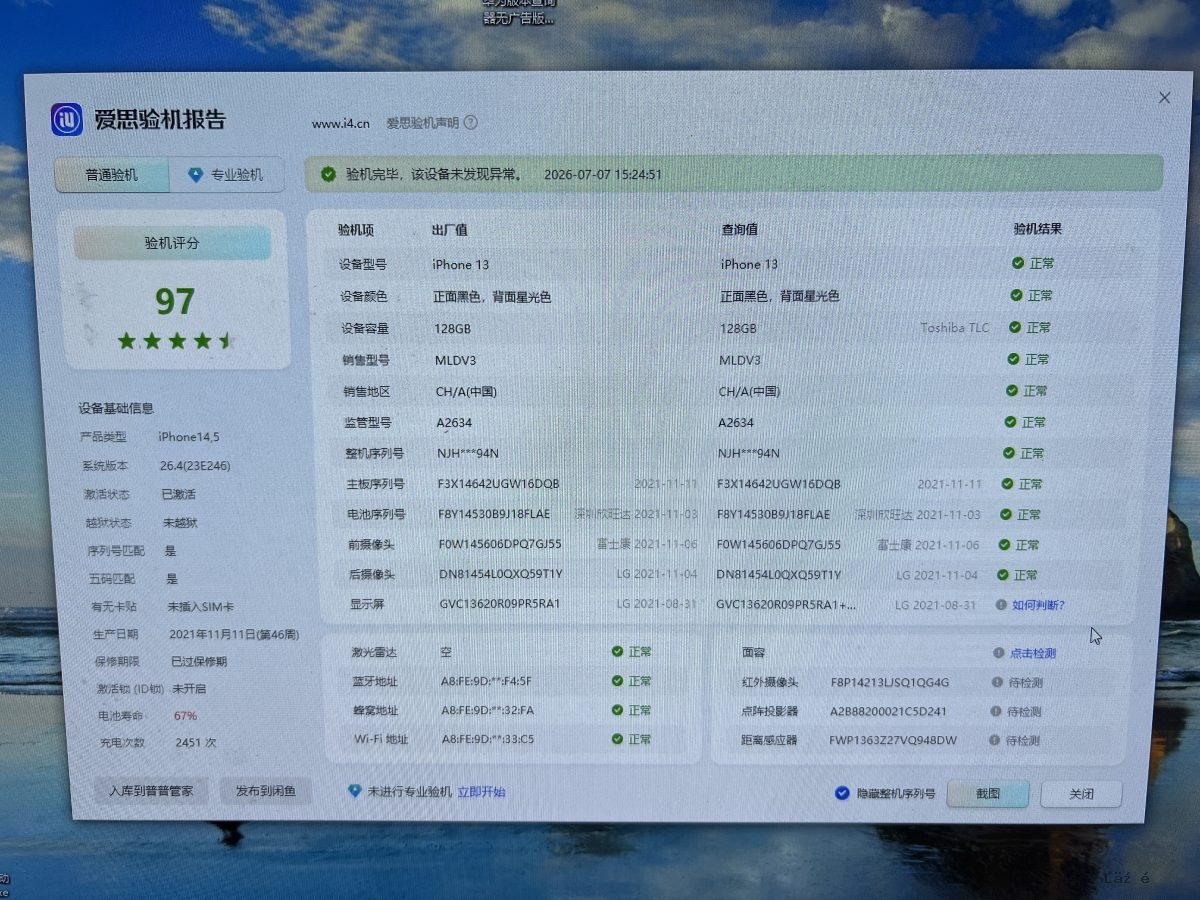Click the timestamp 2026-07-07 15:24:51
This screenshot has height=900, width=1200.
tap(603, 174)
